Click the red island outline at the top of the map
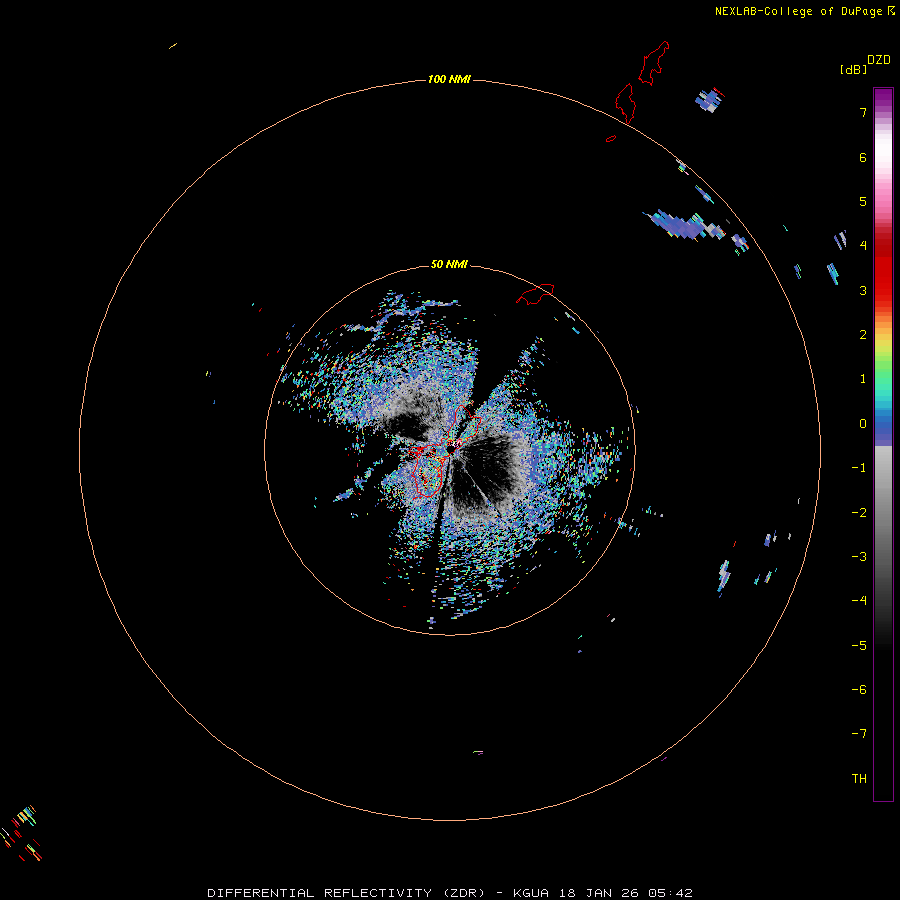900x900 pixels. [x=654, y=63]
